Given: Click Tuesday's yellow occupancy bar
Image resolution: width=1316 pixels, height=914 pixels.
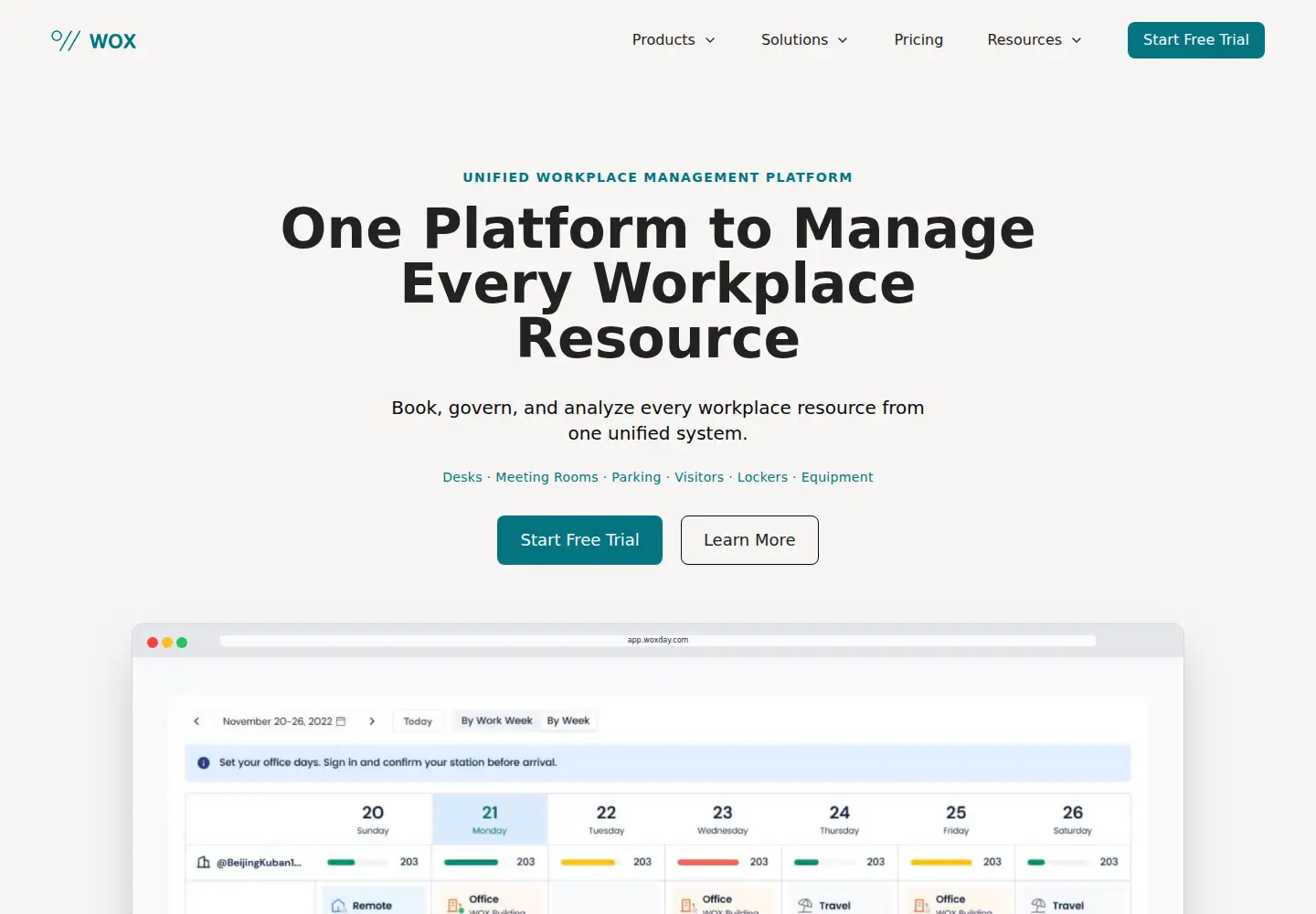Looking at the screenshot, I should pyautogui.click(x=588, y=862).
